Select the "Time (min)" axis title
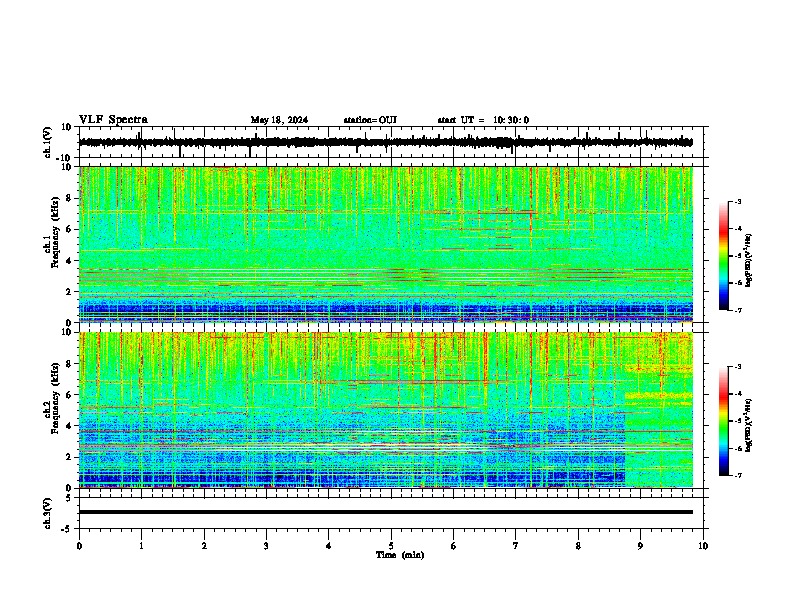This screenshot has width=792, height=612. pos(400,555)
